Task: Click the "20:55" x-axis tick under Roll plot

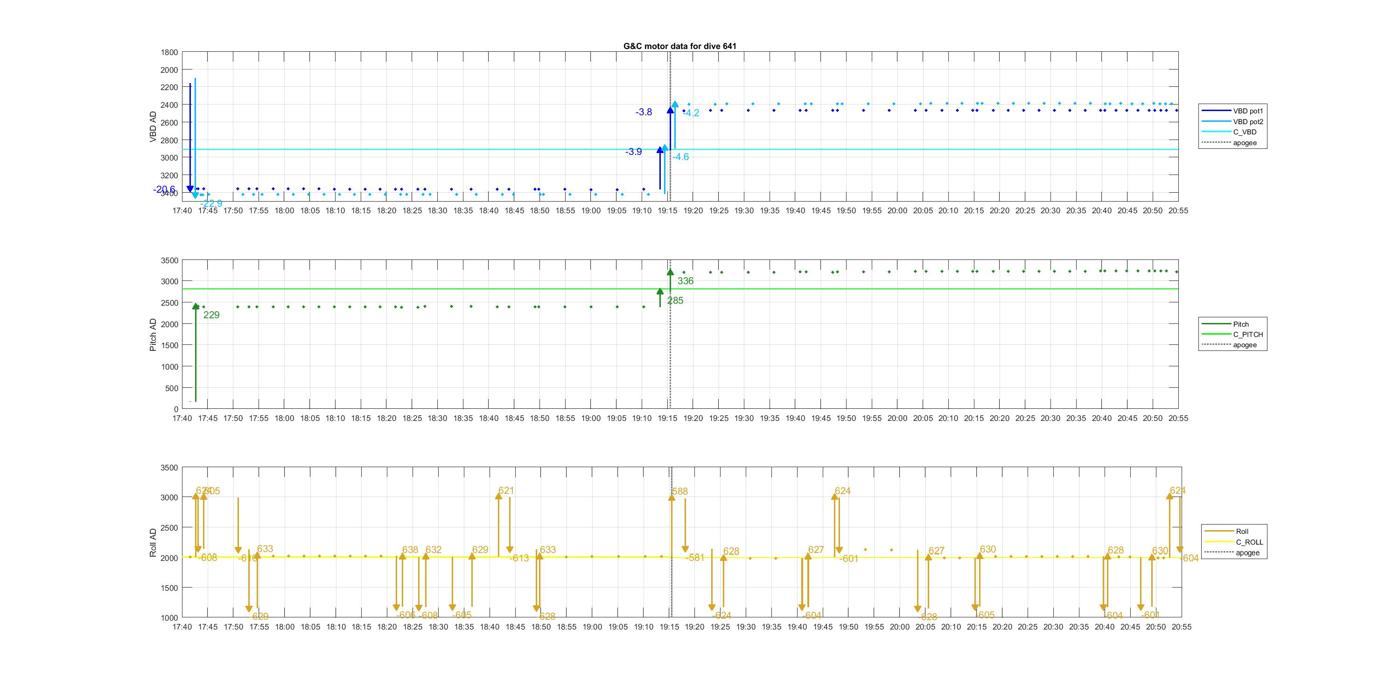Action: click(1181, 627)
